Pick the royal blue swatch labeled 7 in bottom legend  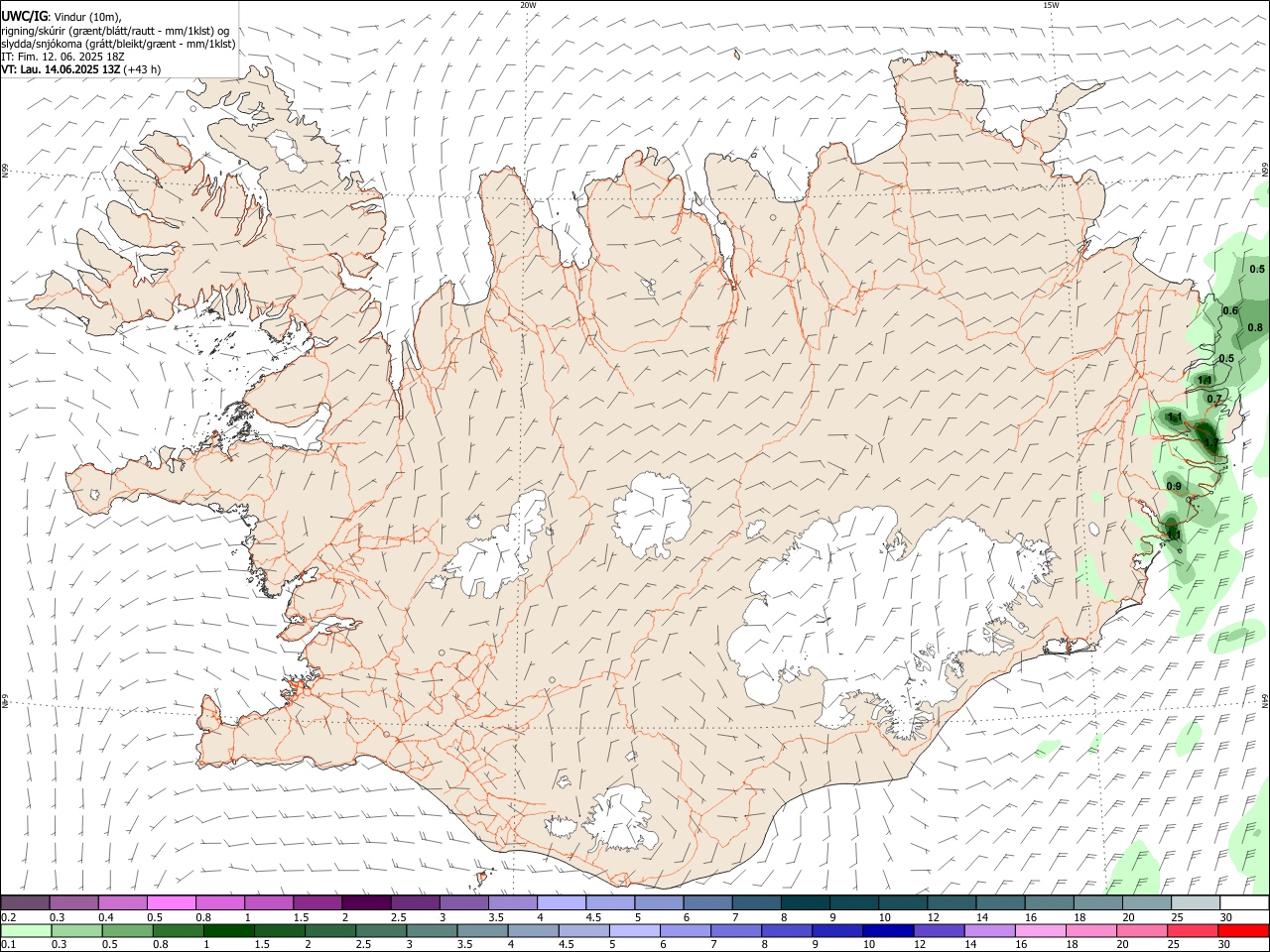[x=734, y=931]
